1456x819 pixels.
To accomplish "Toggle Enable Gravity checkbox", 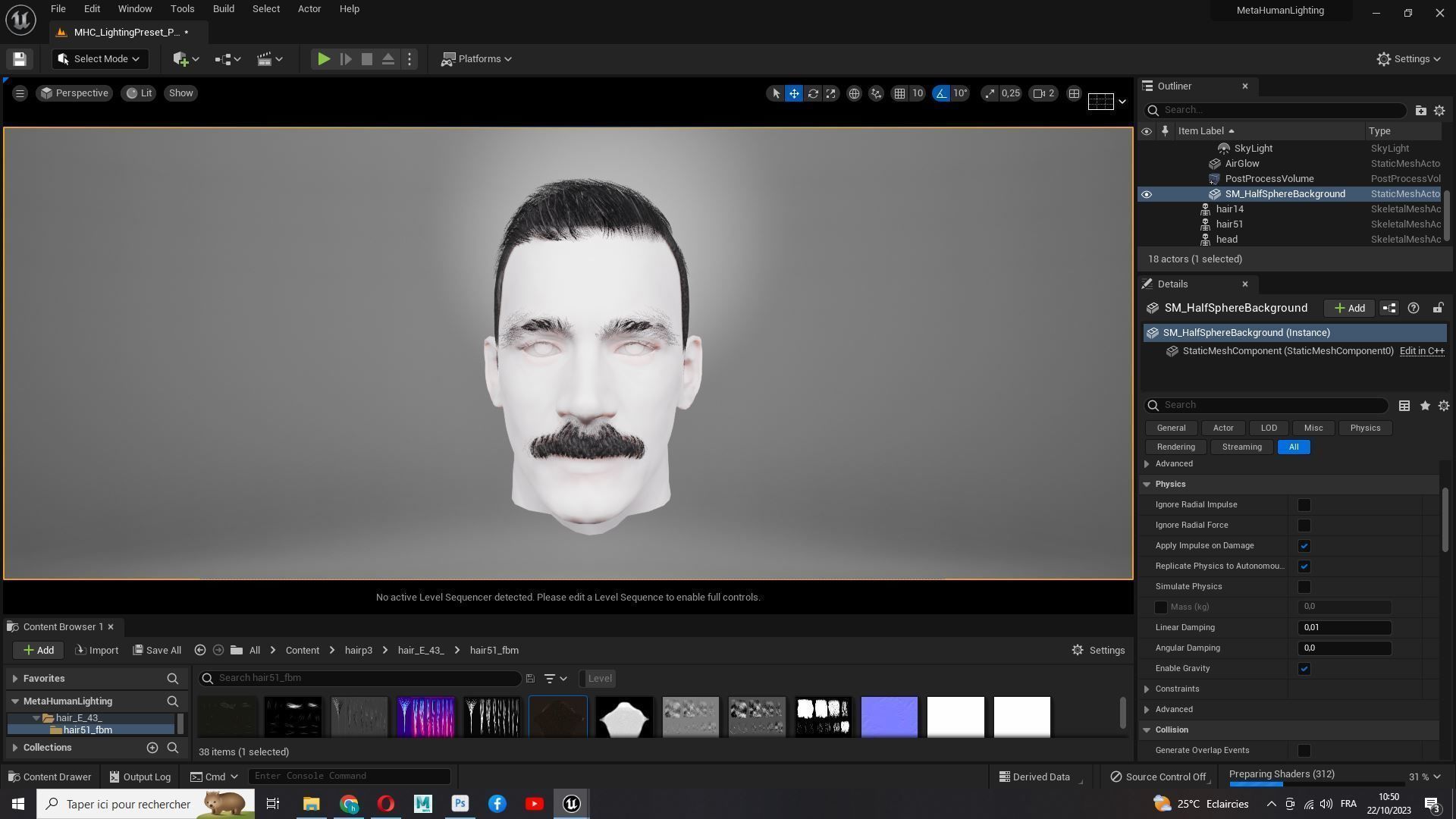I will pyautogui.click(x=1304, y=669).
